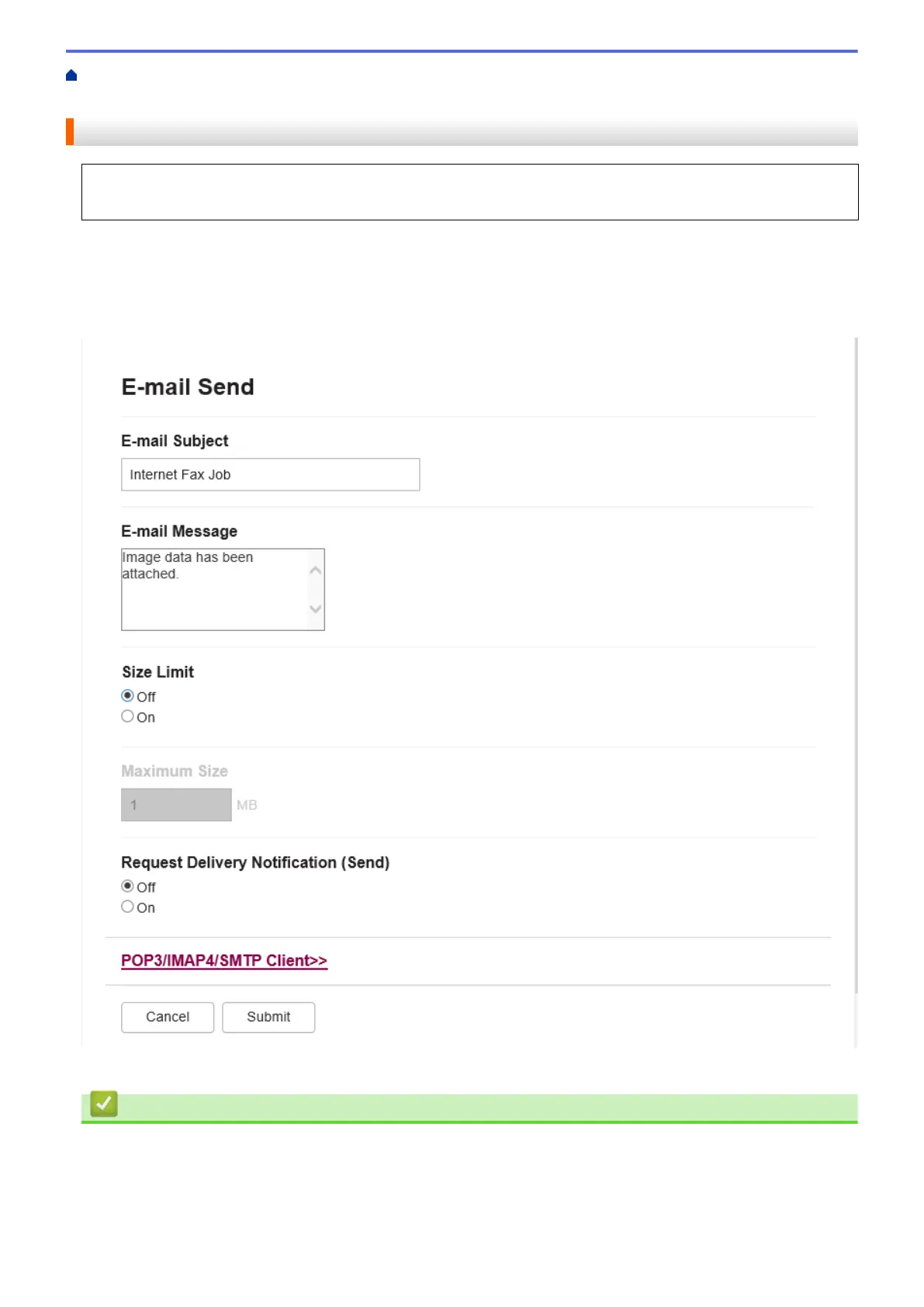Click the page's vertical scrollbar

point(856,665)
